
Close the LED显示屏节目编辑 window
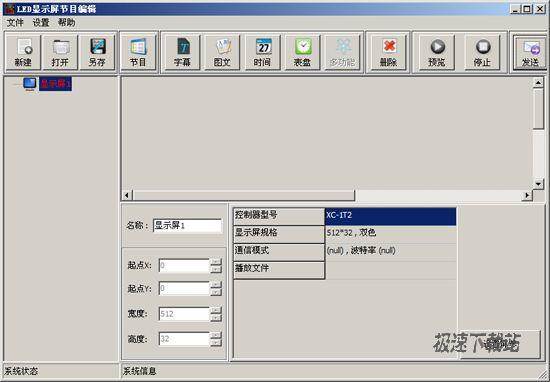(x=539, y=9)
